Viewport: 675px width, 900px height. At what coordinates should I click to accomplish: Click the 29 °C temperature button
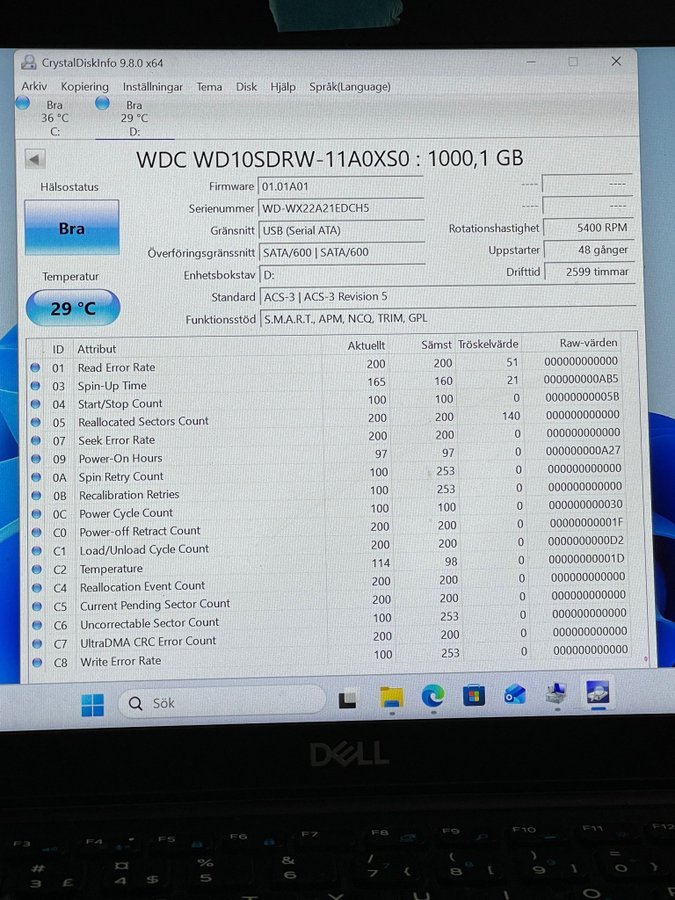pyautogui.click(x=73, y=308)
